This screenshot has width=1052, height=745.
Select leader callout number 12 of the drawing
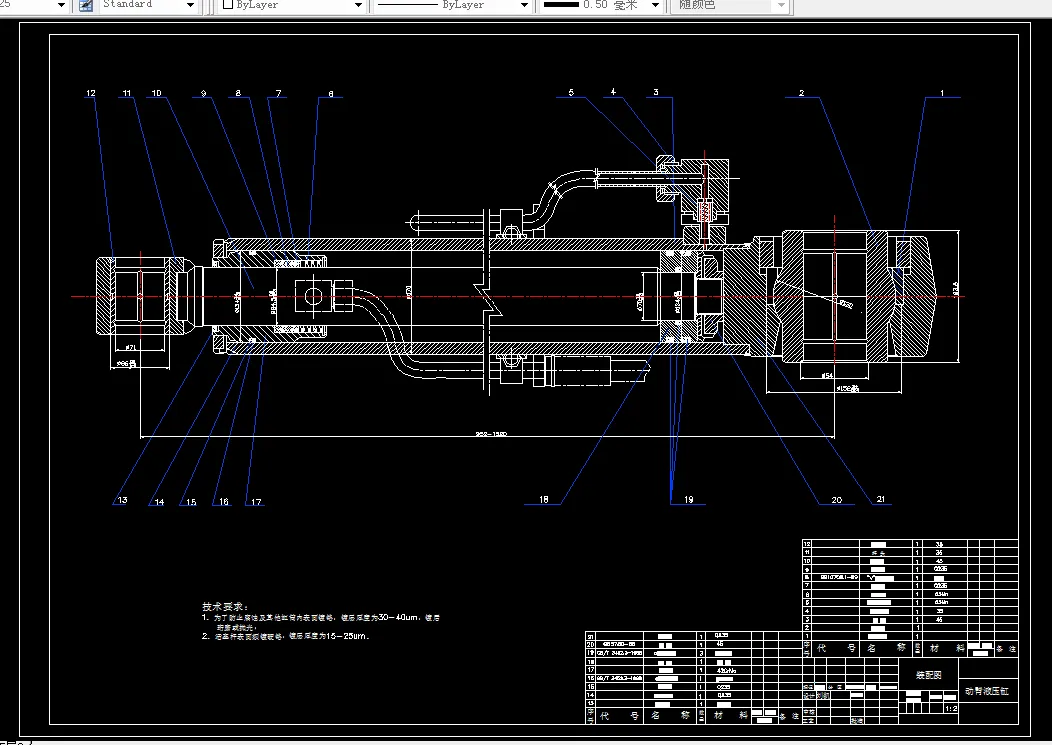pyautogui.click(x=91, y=93)
